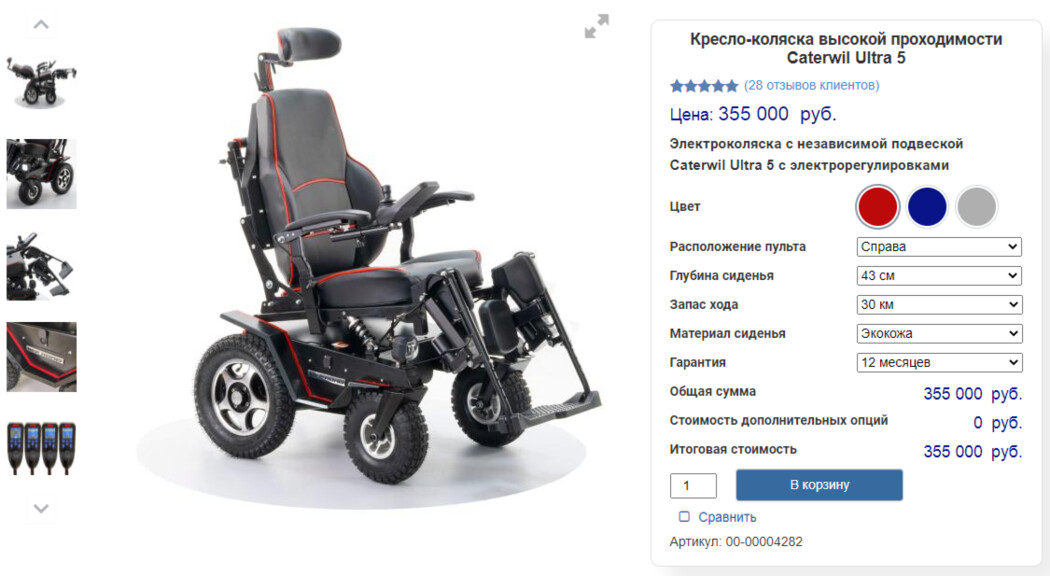The height and width of the screenshot is (576, 1050).
Task: View the wheel close-up thumbnail
Action: pos(42,174)
